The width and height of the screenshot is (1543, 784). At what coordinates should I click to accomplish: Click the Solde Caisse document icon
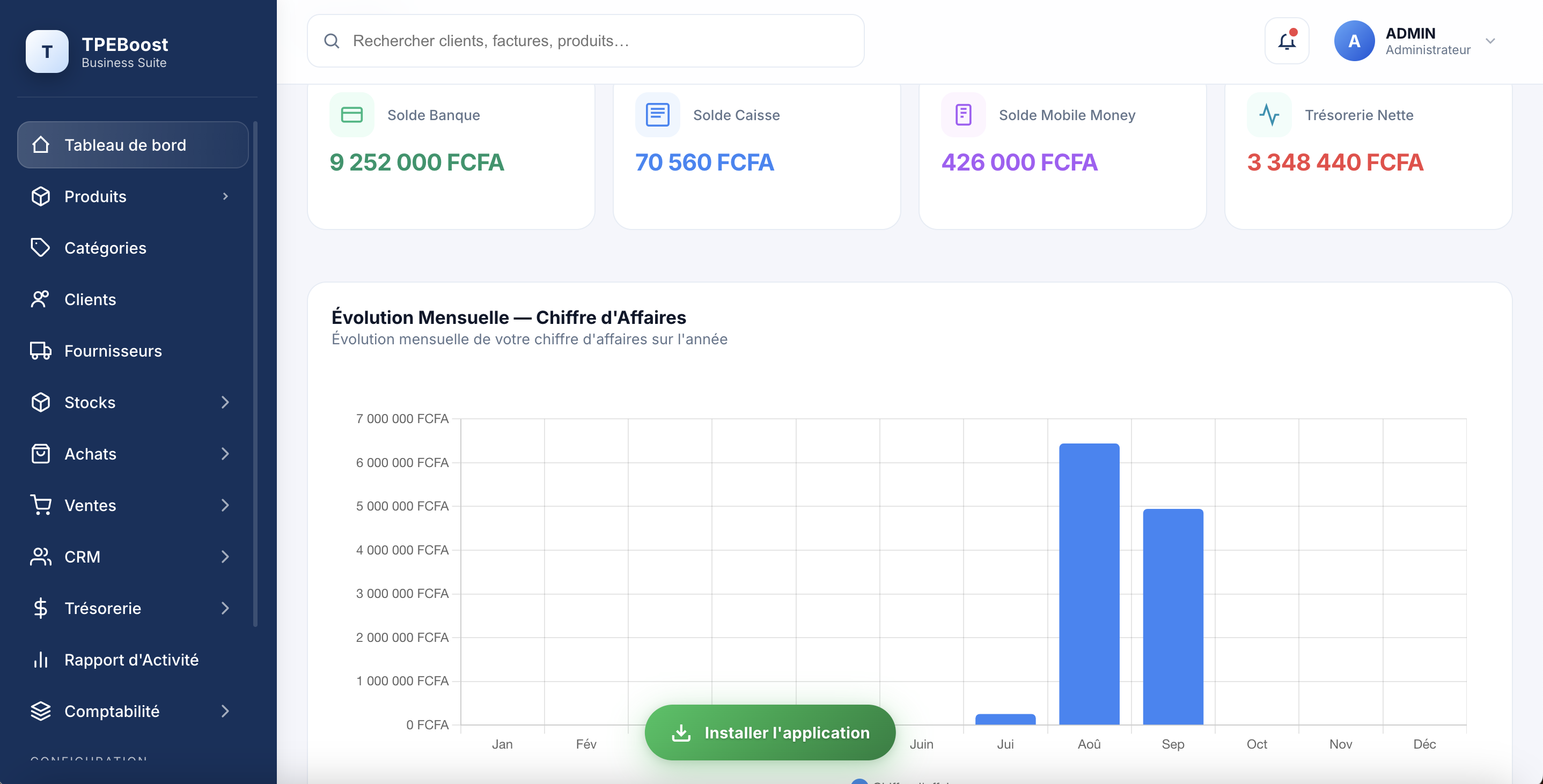(x=657, y=114)
